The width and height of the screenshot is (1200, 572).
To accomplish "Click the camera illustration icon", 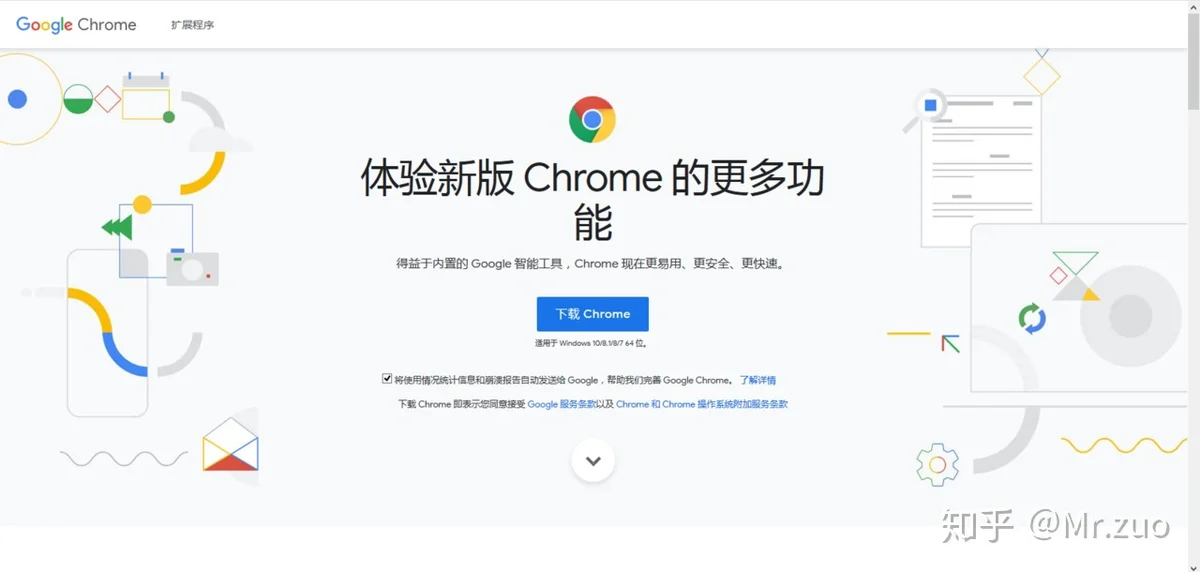I will click(192, 268).
